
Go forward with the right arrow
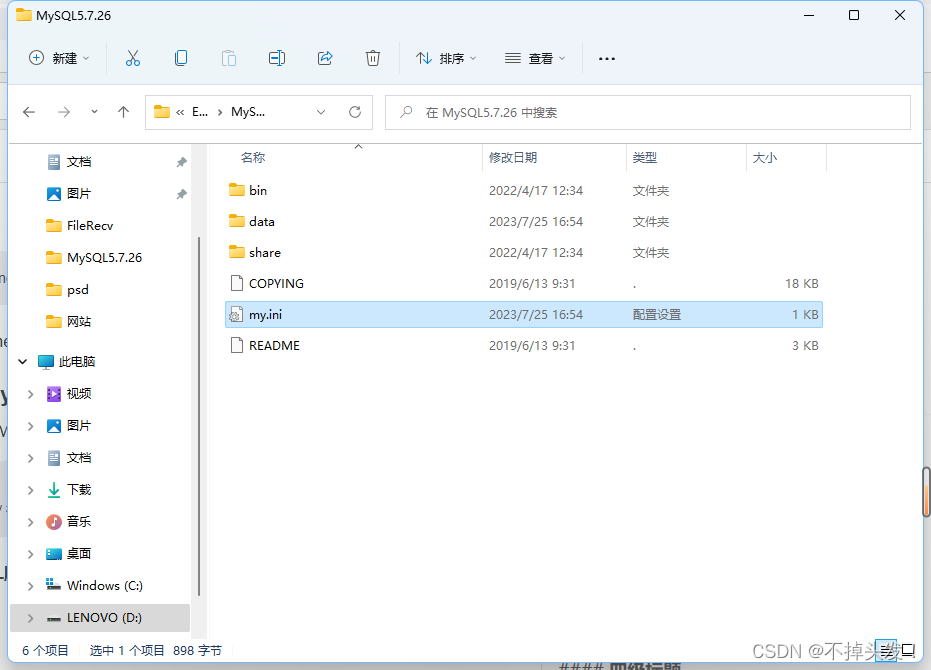click(x=64, y=112)
